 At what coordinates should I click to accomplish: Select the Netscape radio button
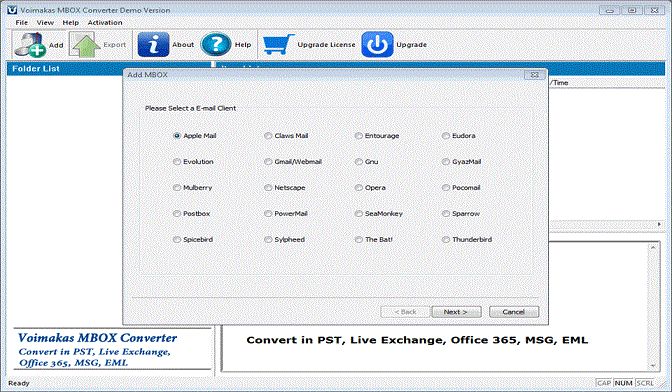pos(268,188)
